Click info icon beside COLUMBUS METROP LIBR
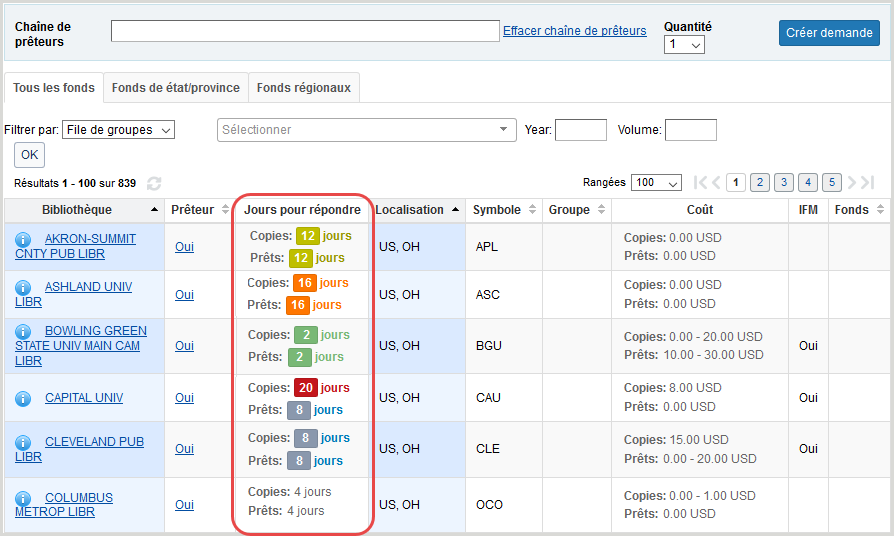This screenshot has width=894, height=536. point(23,498)
